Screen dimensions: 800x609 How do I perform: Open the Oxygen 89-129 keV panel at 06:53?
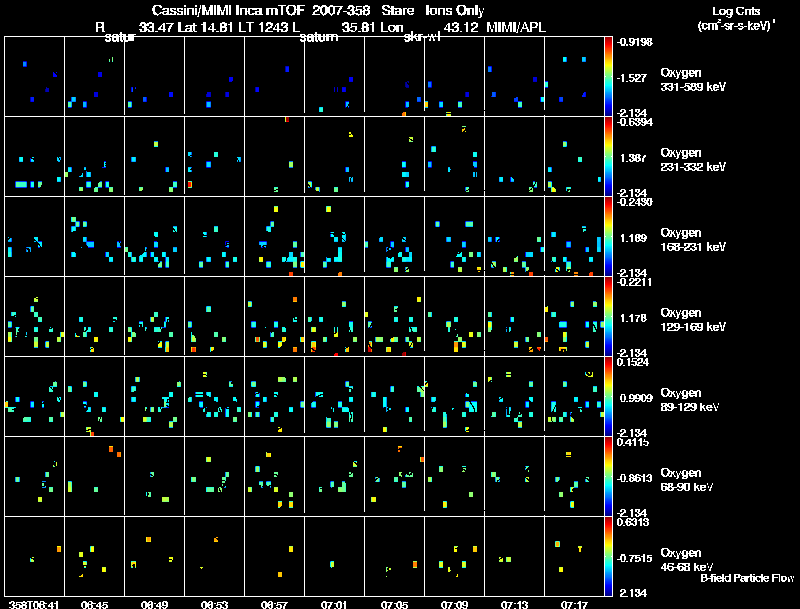214,396
